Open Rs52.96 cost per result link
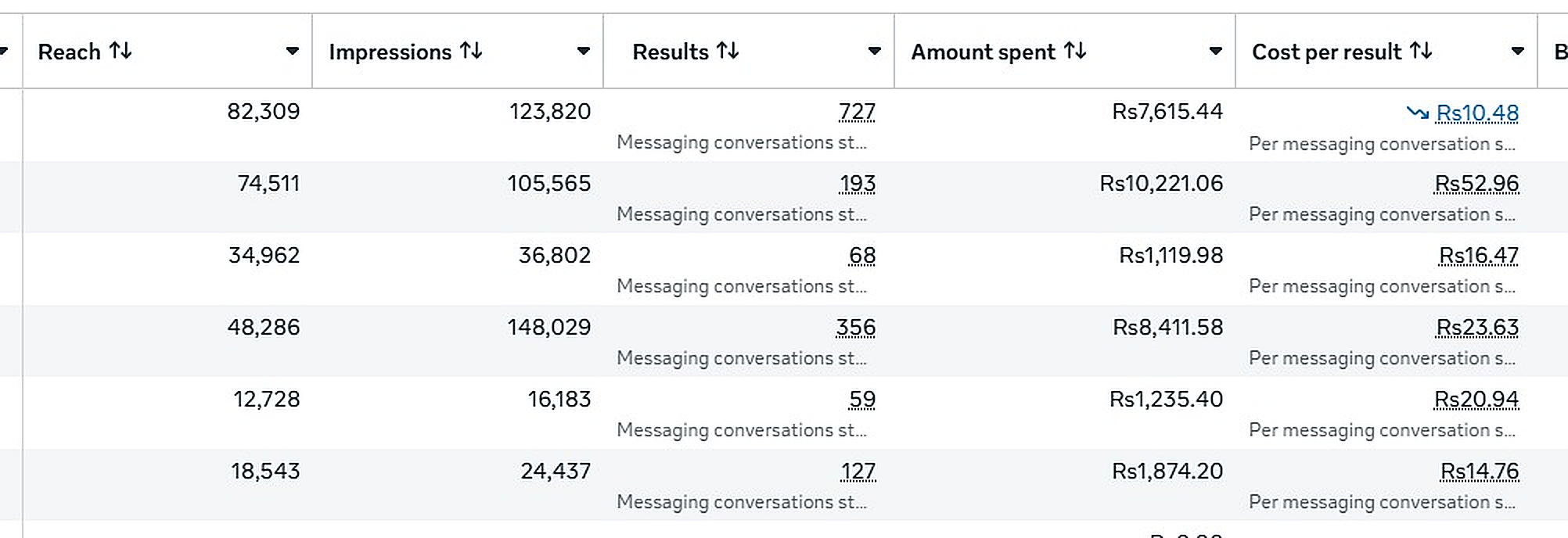 1476,184
